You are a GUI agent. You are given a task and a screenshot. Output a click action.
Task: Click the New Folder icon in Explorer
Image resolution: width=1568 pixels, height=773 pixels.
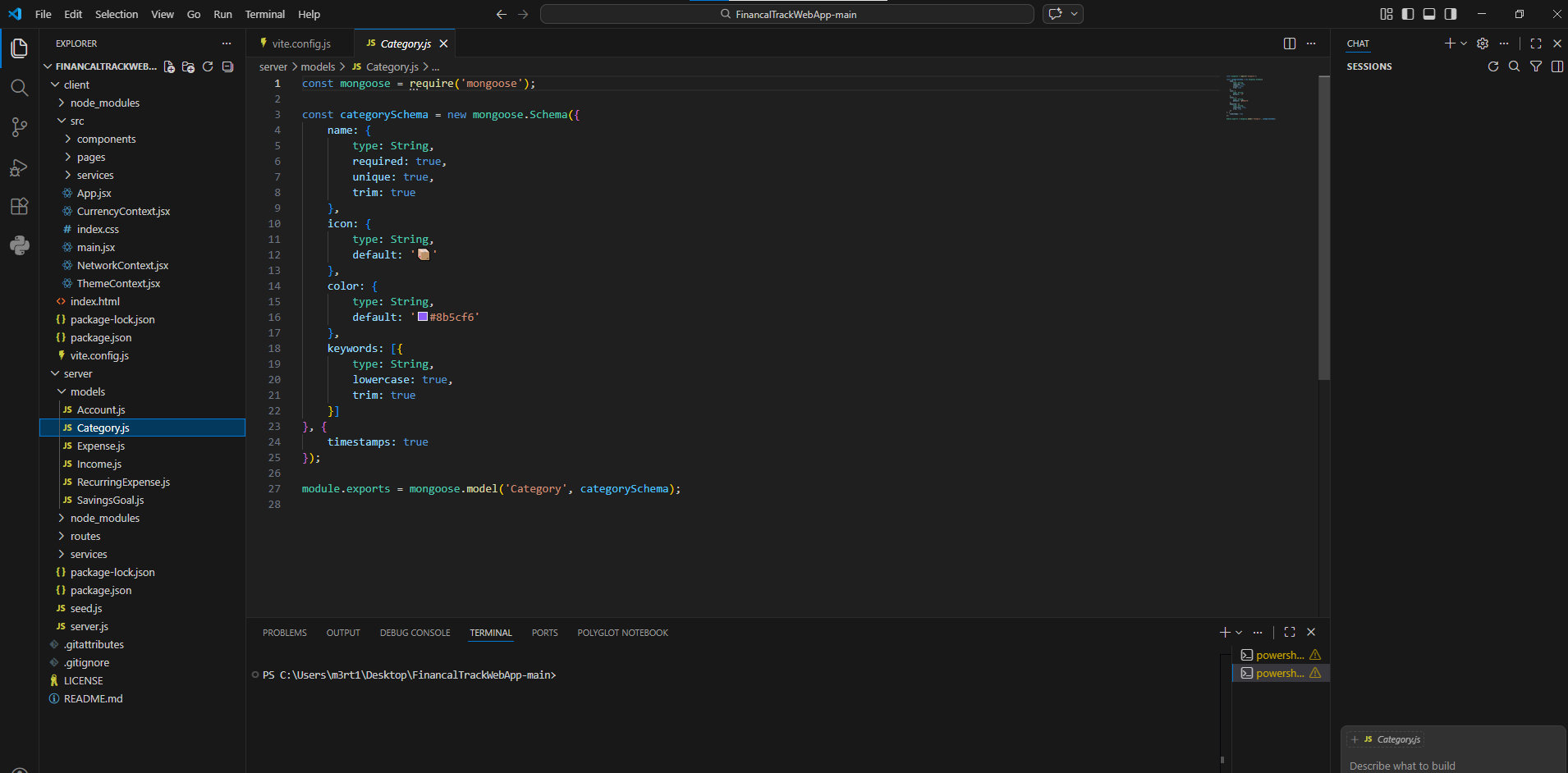click(x=188, y=66)
